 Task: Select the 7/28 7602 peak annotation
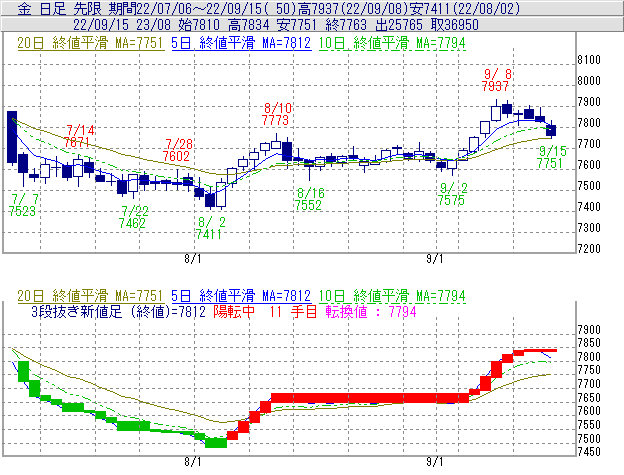(x=177, y=150)
